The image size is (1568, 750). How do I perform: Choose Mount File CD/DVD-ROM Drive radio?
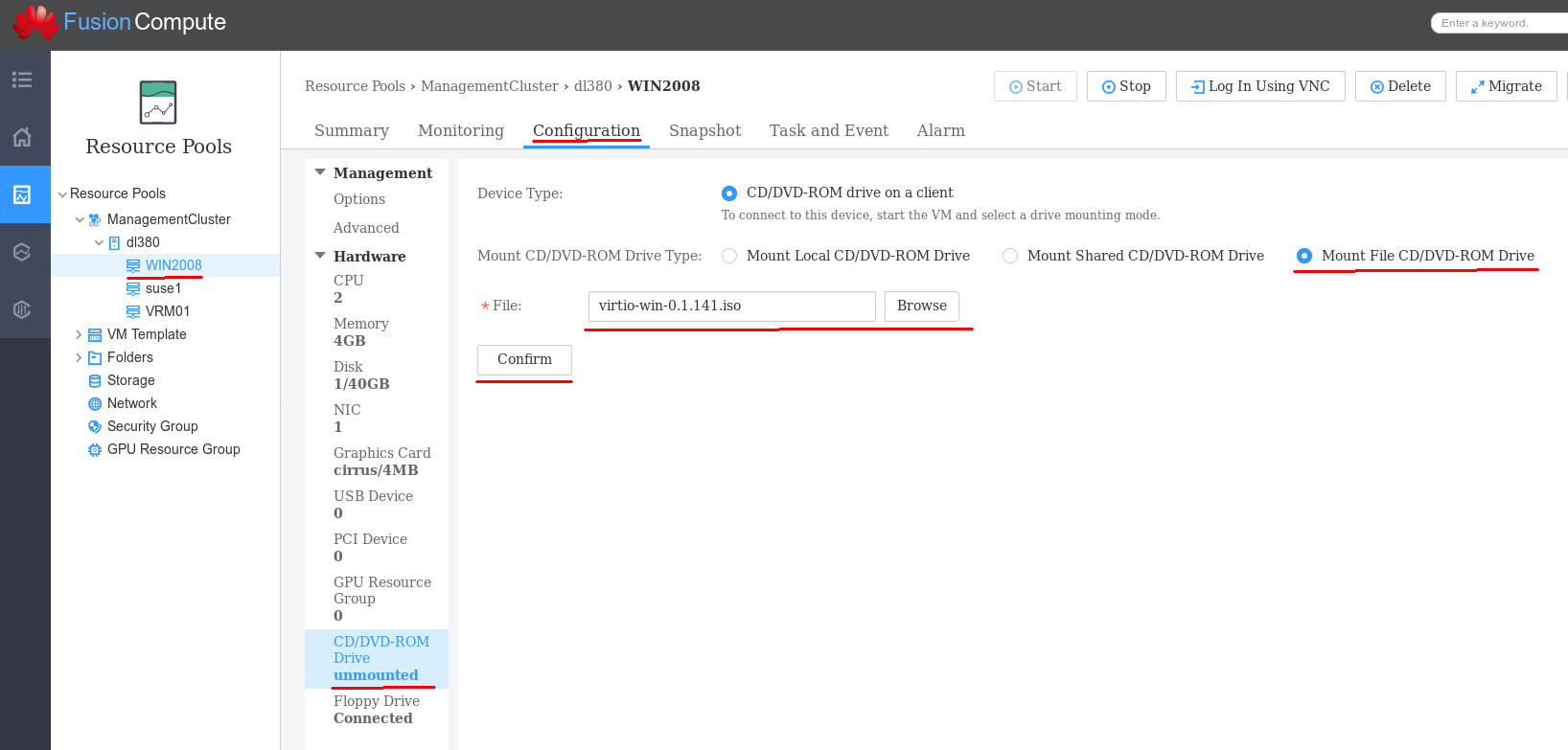coord(1304,256)
